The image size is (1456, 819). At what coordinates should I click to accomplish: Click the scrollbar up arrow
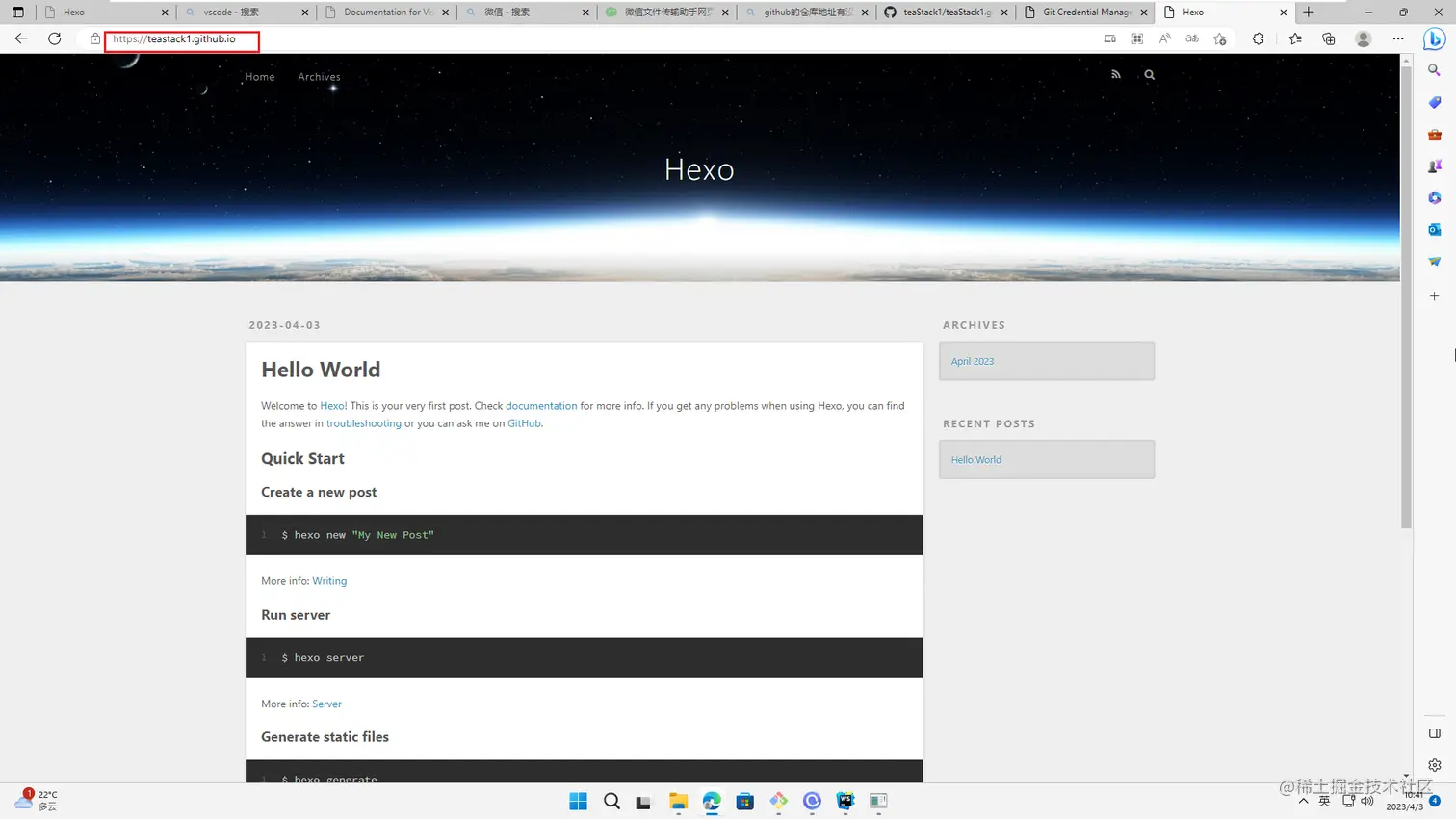coord(1406,60)
